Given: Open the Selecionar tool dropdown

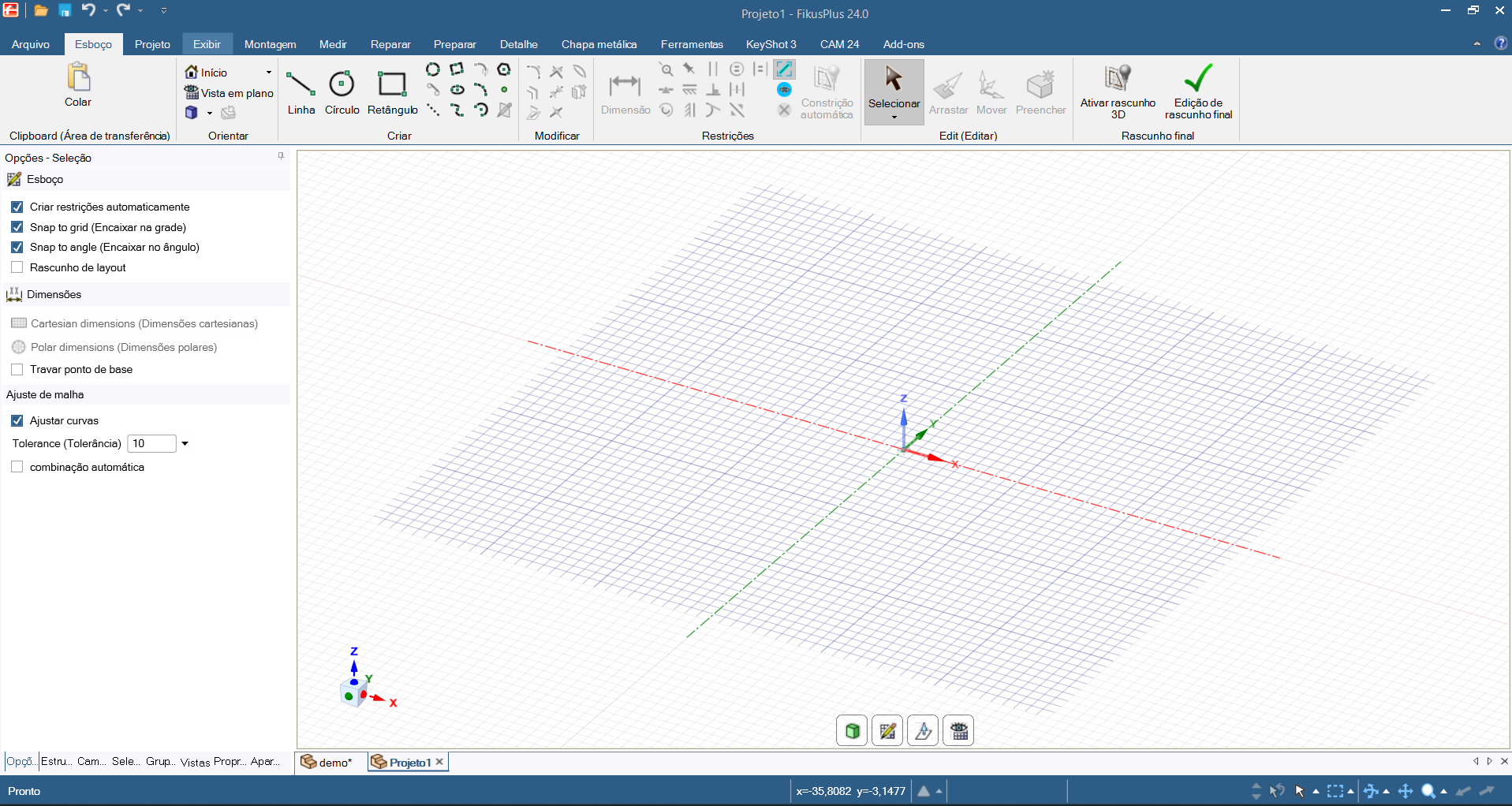Looking at the screenshot, I should click(894, 118).
